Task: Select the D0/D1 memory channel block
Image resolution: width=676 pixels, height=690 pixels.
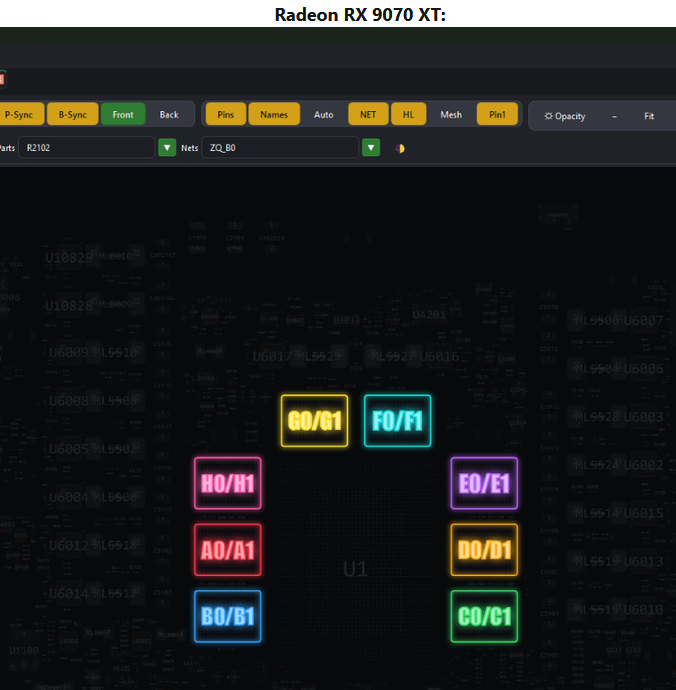Action: (x=484, y=550)
